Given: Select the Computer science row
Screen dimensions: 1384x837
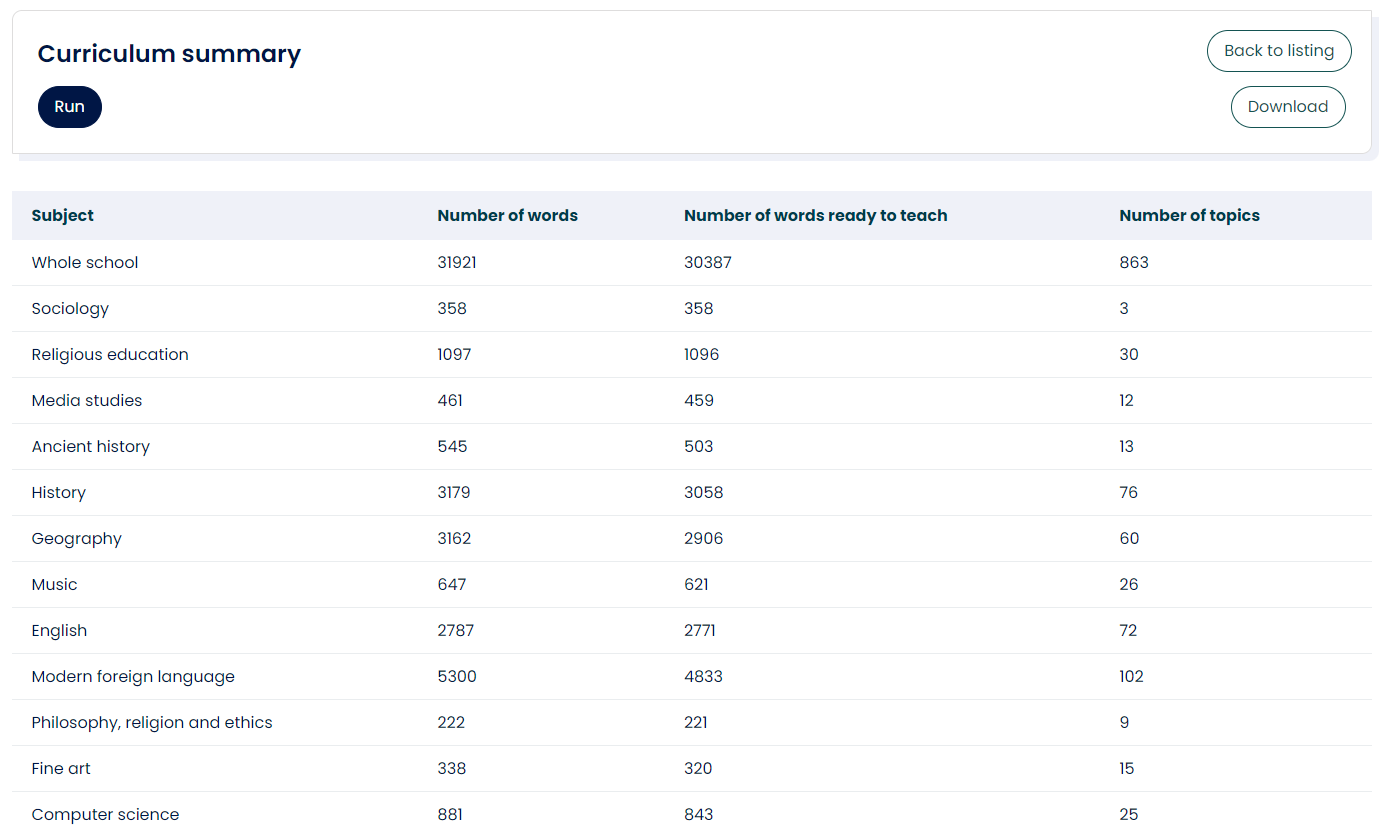Looking at the screenshot, I should (x=105, y=814).
